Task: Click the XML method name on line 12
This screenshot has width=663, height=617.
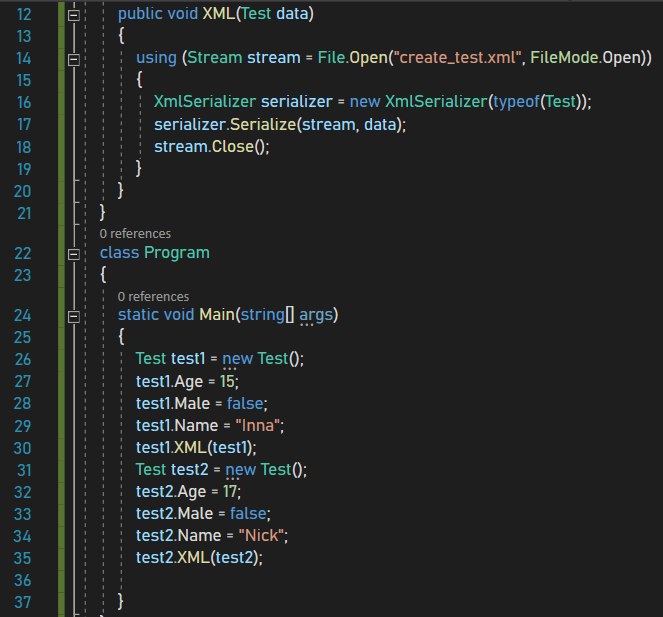Action: (219, 14)
